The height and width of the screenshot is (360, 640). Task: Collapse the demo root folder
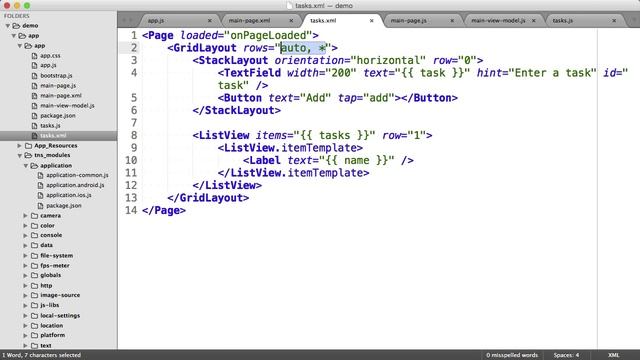[7, 26]
